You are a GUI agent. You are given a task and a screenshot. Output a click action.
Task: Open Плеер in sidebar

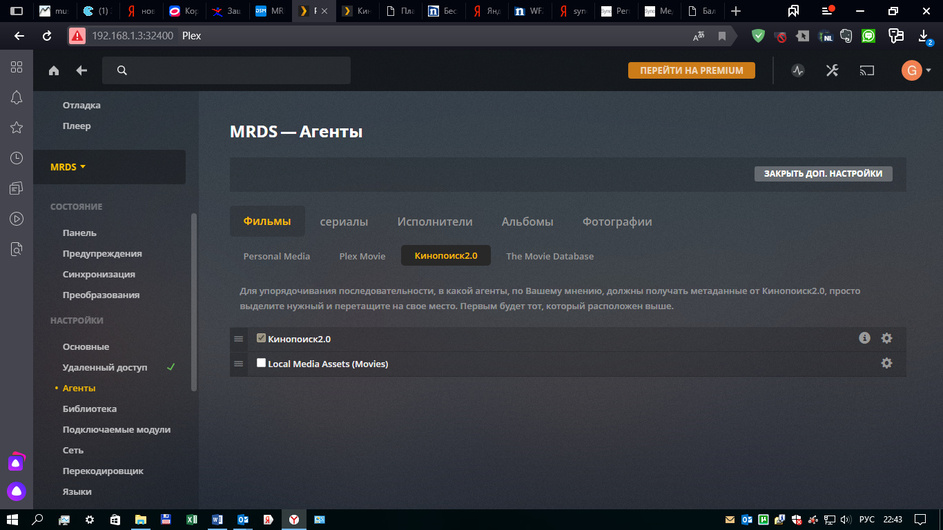[x=76, y=126]
